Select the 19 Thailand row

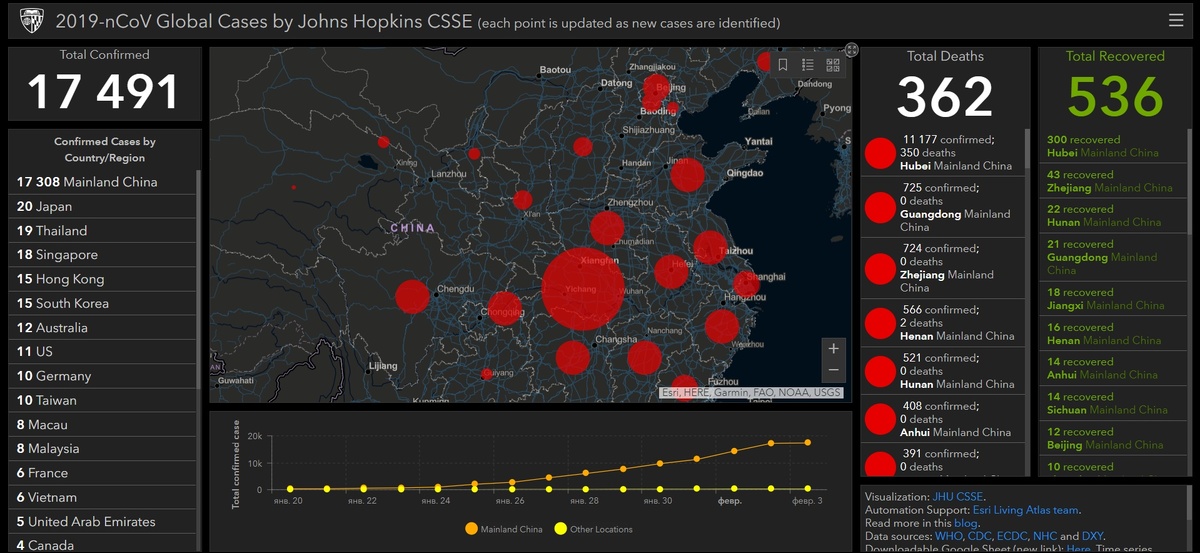(103, 230)
